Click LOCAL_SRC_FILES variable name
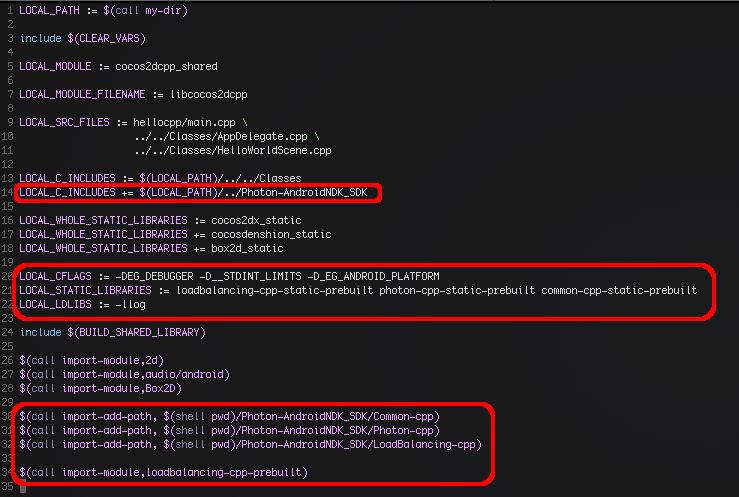 coord(64,122)
